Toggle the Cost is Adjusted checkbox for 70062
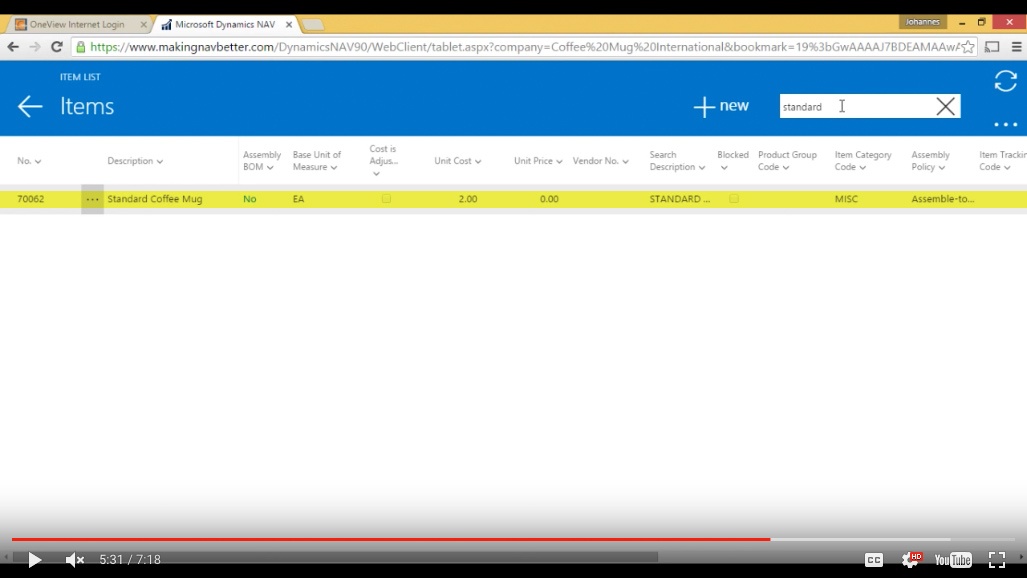Screen dimensions: 1027x578 click(386, 199)
